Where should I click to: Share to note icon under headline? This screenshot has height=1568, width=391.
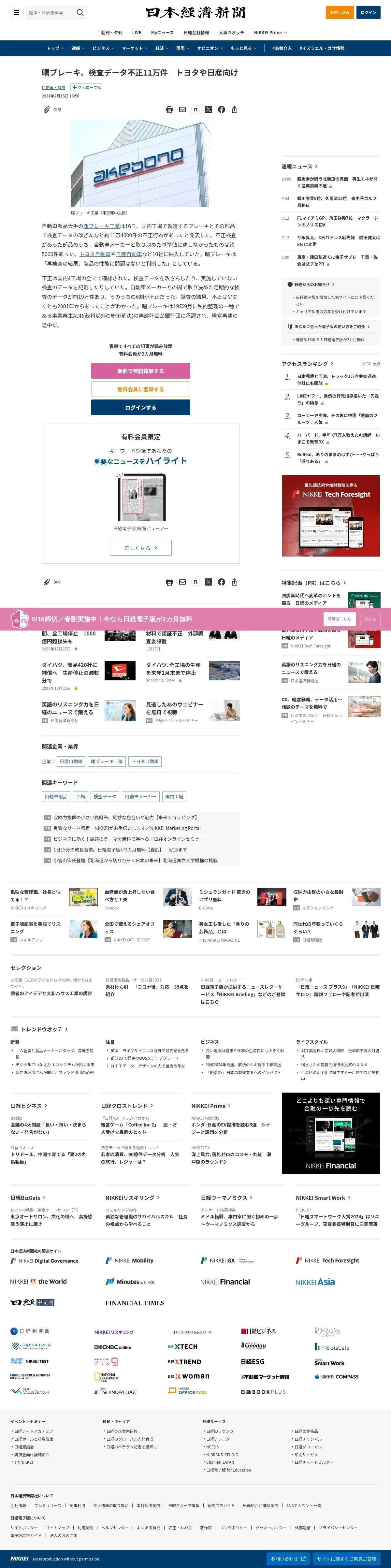click(x=195, y=109)
